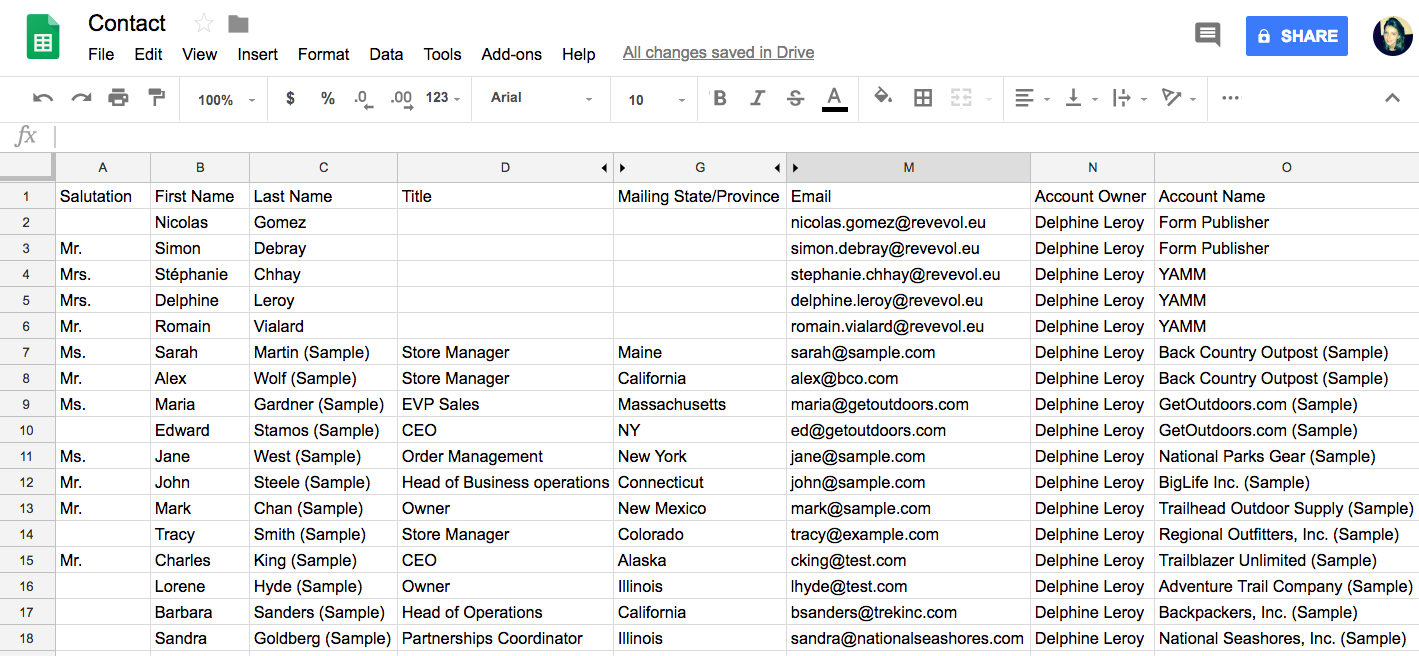Click the user account avatar
Screen dimensions: 1419x656
[x=1392, y=36]
